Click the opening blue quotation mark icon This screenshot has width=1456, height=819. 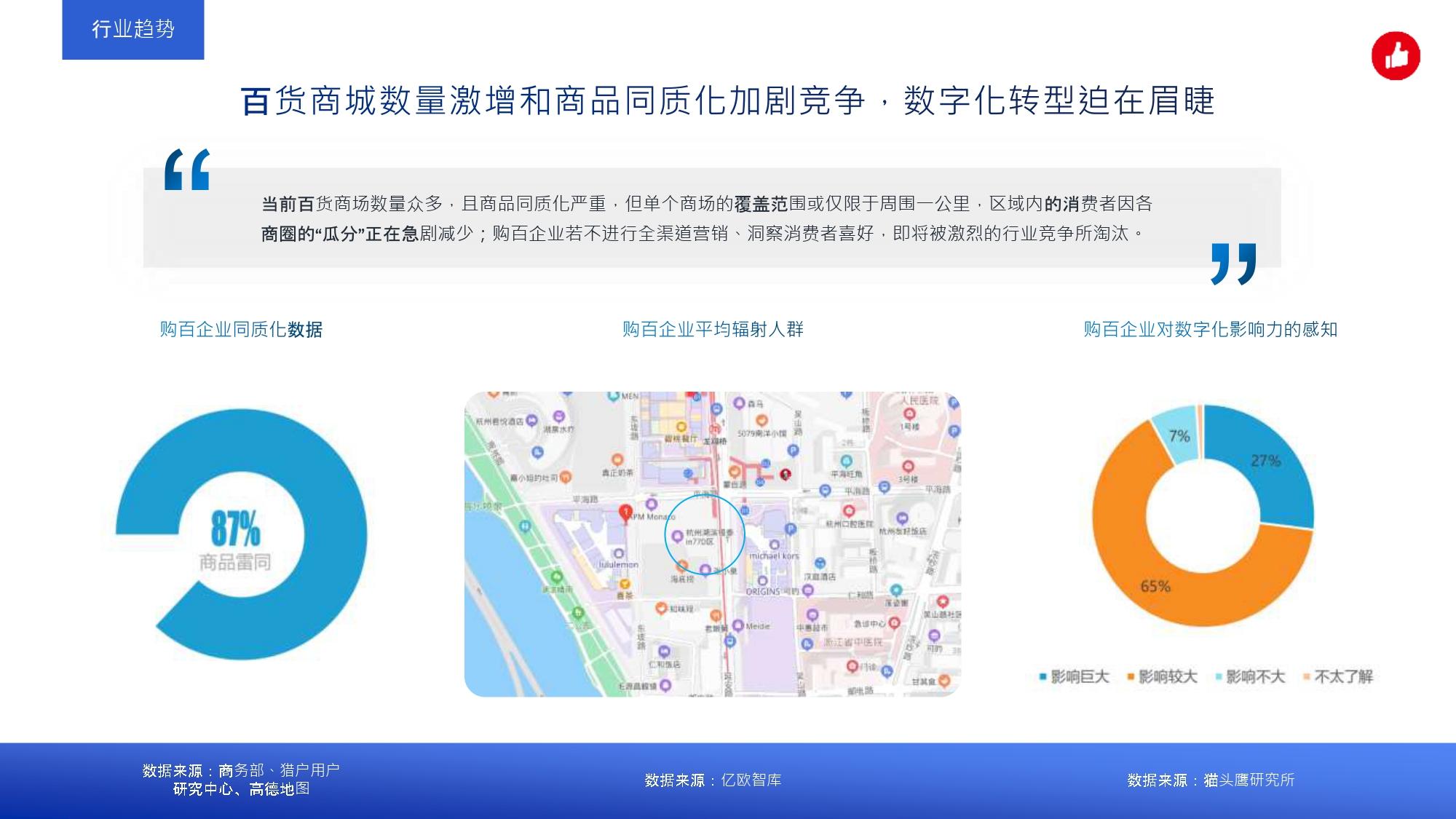[187, 169]
